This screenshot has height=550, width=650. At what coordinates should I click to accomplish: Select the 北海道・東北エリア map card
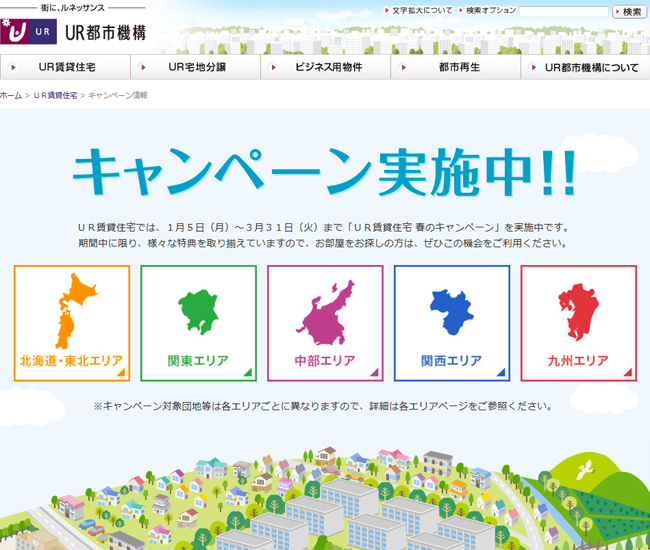72,323
